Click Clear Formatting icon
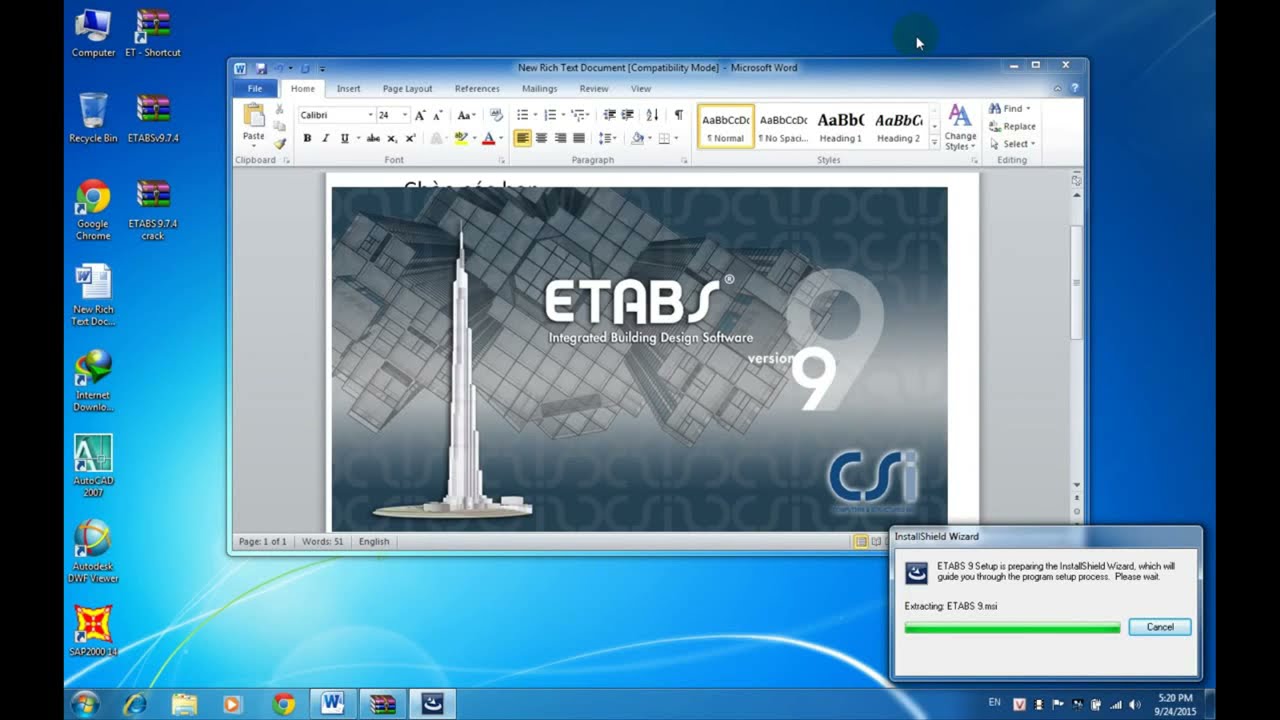 point(496,115)
